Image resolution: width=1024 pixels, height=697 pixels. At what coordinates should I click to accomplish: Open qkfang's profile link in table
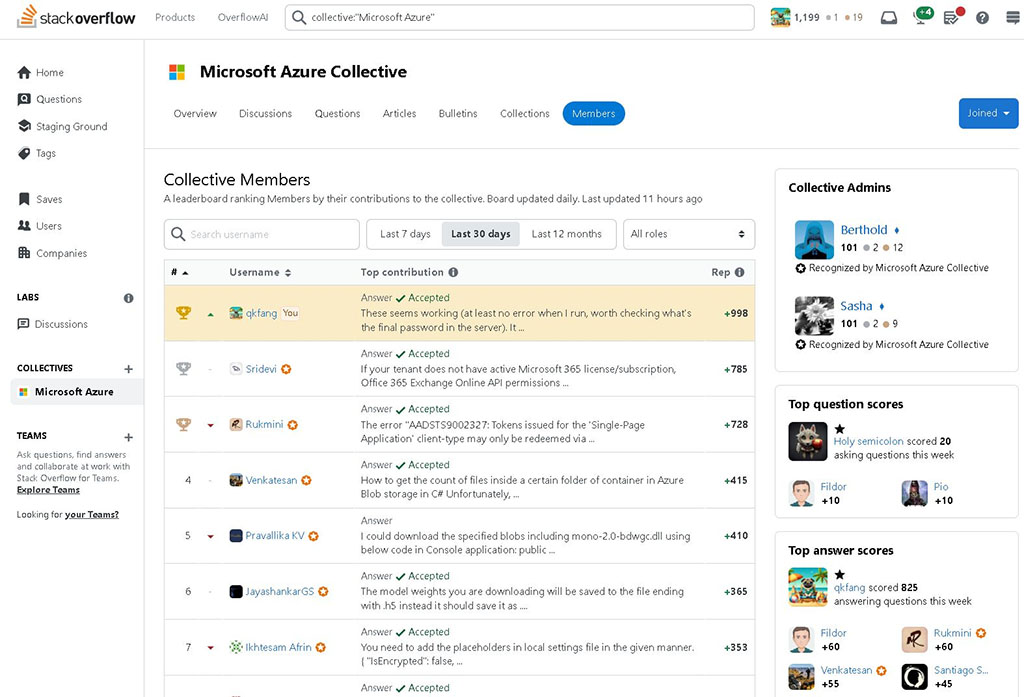[x=261, y=314]
